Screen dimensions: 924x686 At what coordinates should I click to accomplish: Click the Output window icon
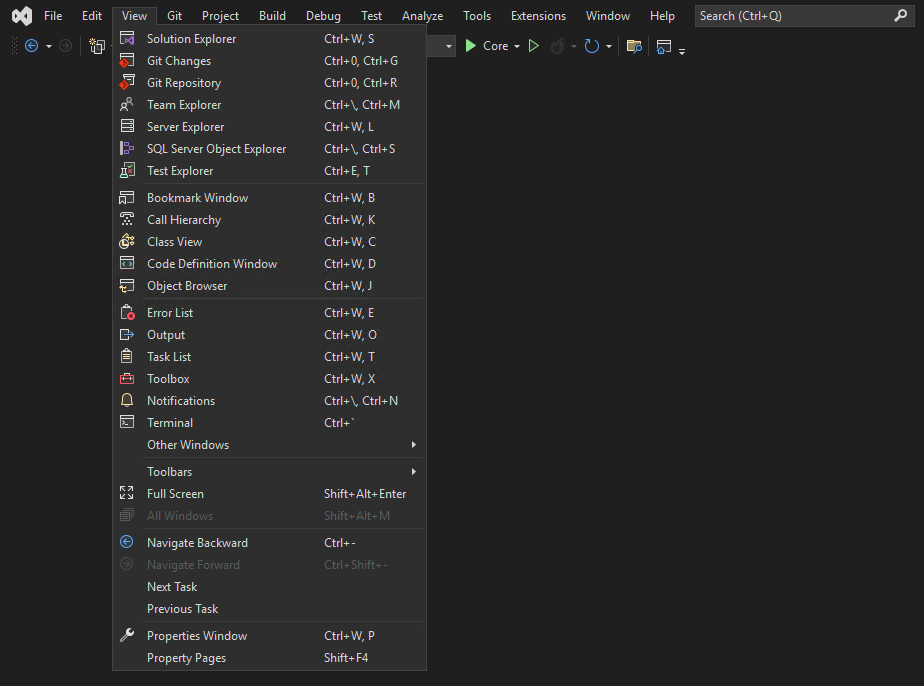coord(127,334)
